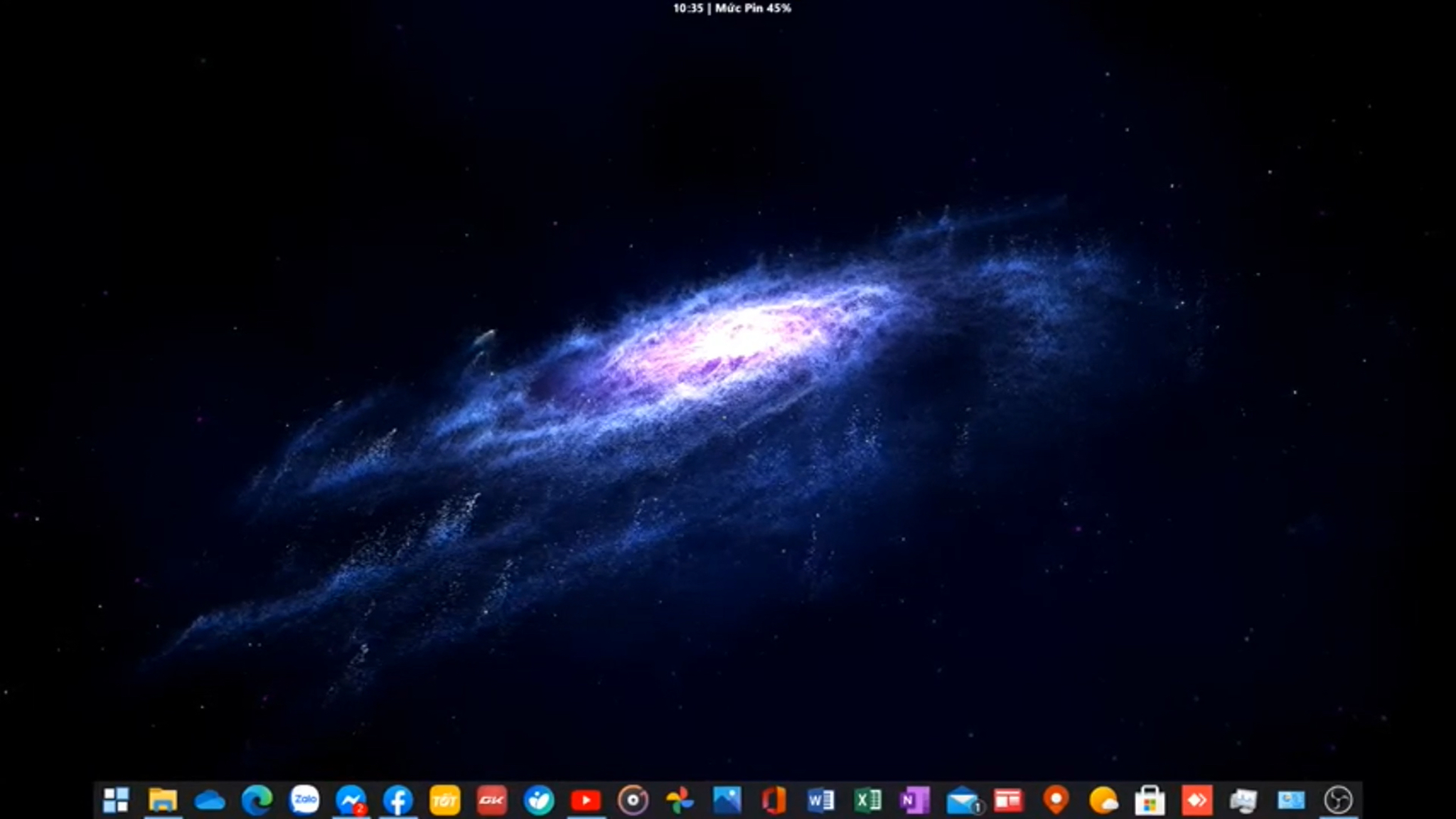Open OneNote from the taskbar
The width and height of the screenshot is (1456, 819).
click(914, 801)
